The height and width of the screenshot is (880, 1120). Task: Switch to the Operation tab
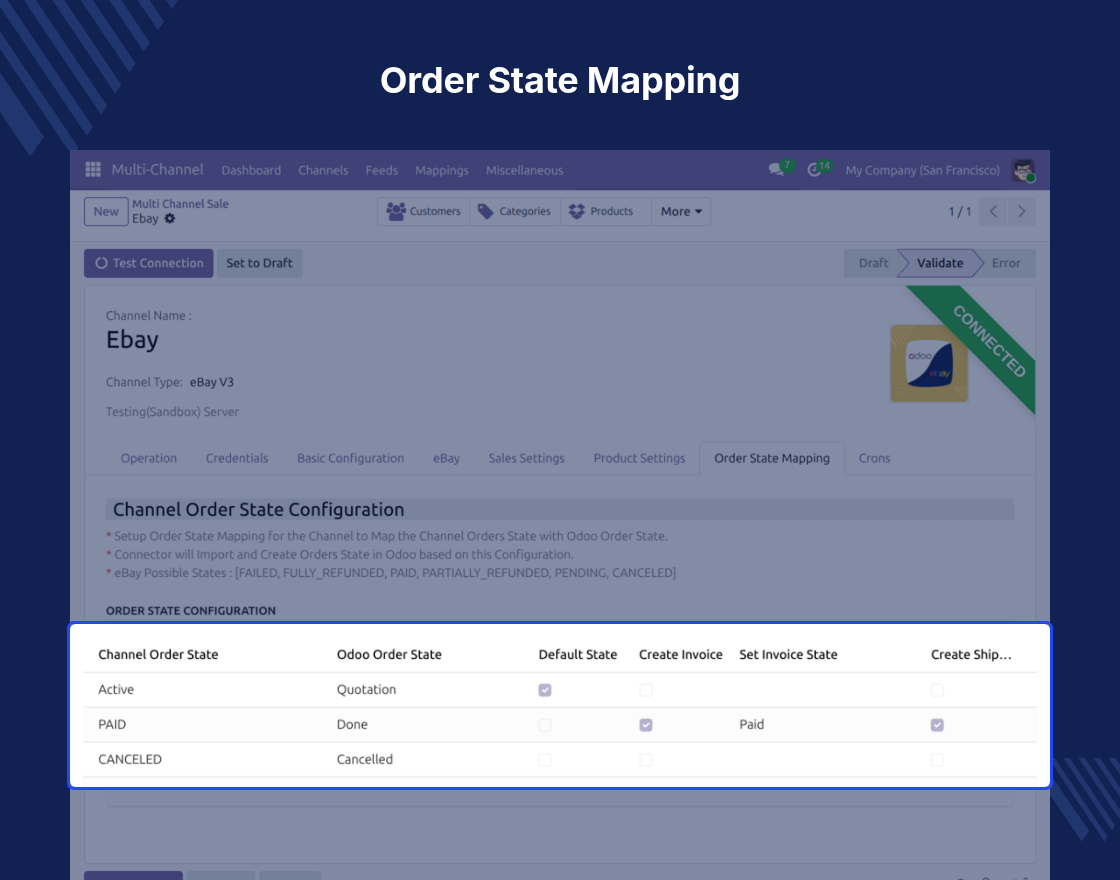pyautogui.click(x=149, y=458)
